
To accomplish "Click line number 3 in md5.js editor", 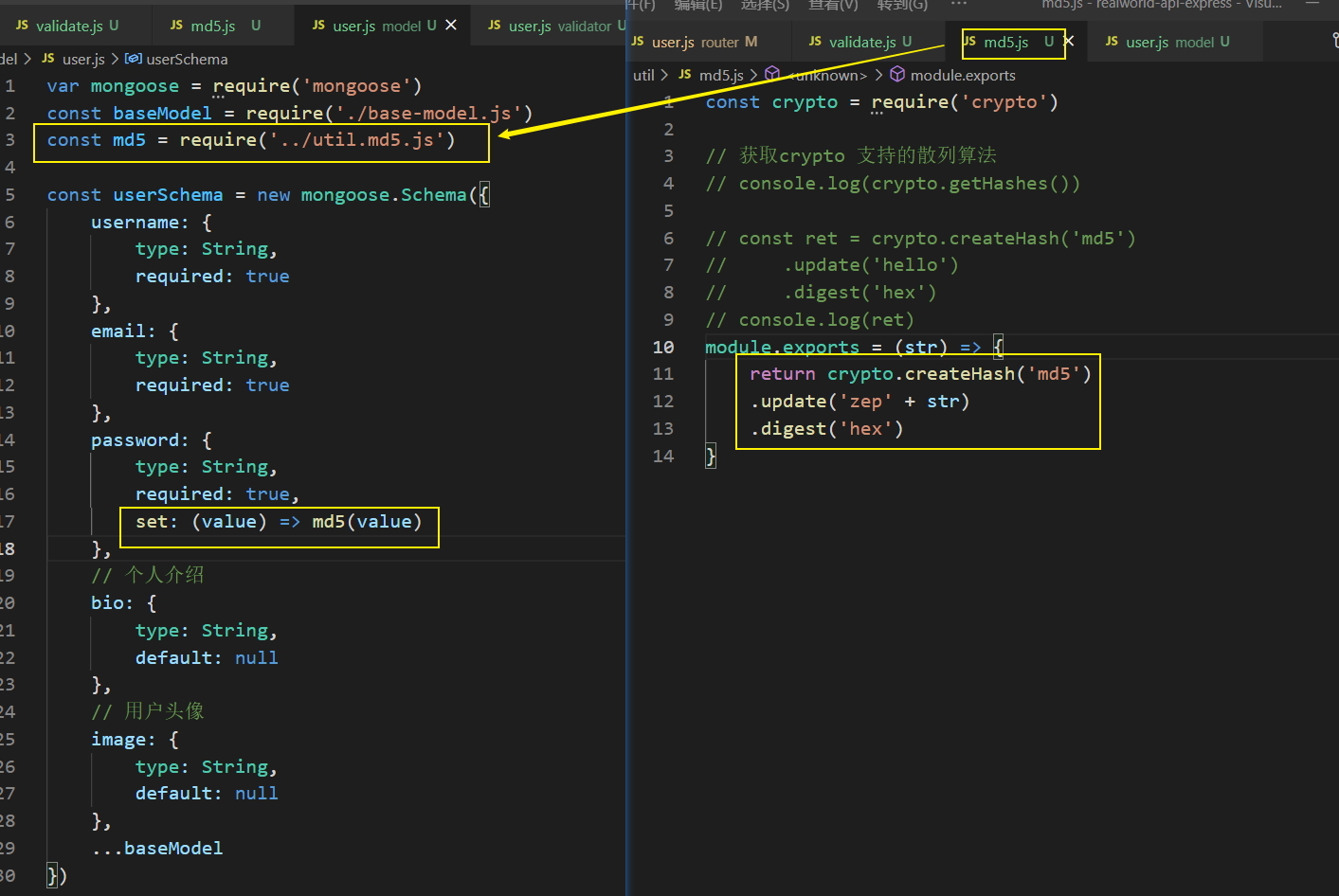I will click(x=668, y=155).
